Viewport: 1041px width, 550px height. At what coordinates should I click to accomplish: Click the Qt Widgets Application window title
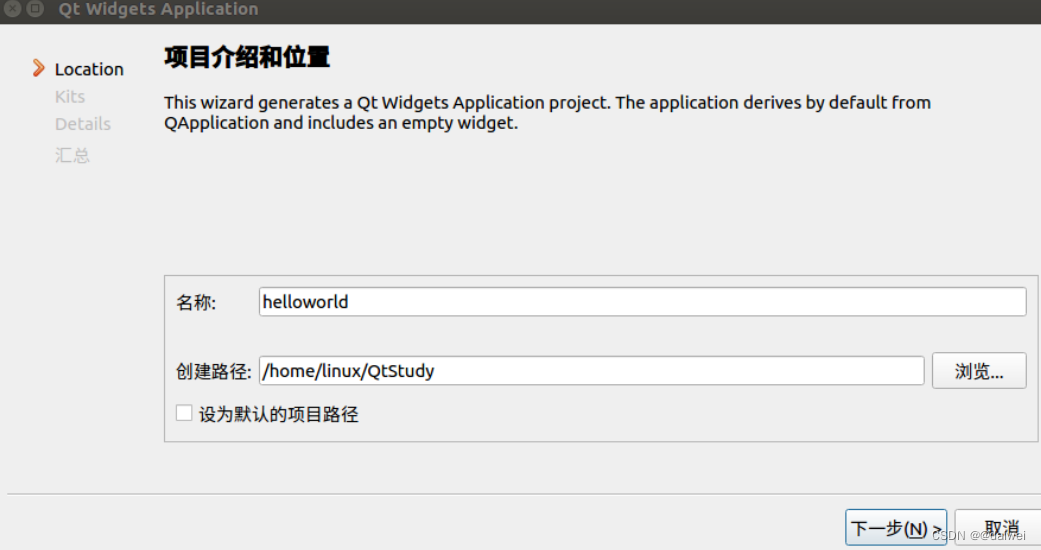[x=158, y=9]
